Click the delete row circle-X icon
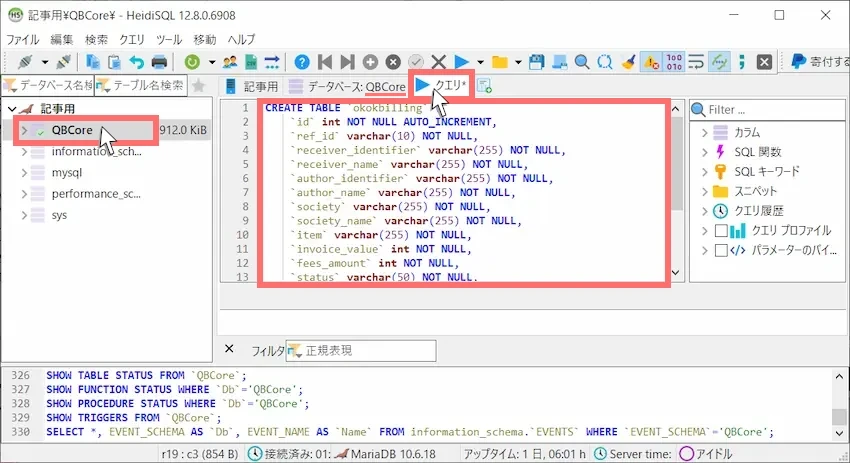This screenshot has height=463, width=850. [x=393, y=62]
